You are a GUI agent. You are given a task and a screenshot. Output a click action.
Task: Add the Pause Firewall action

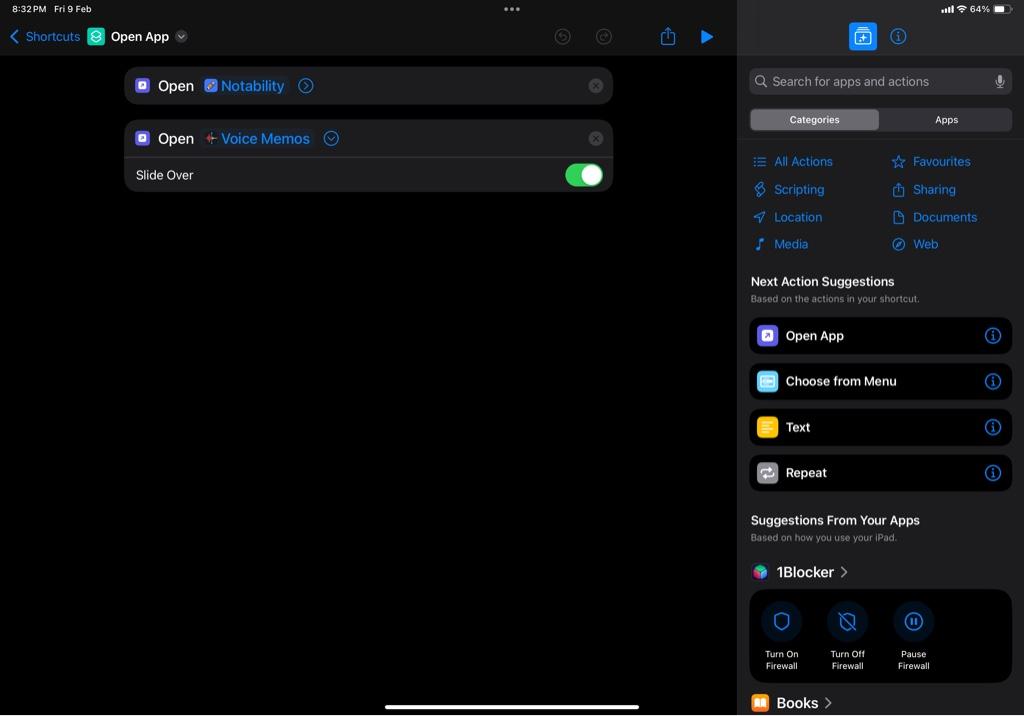point(913,636)
